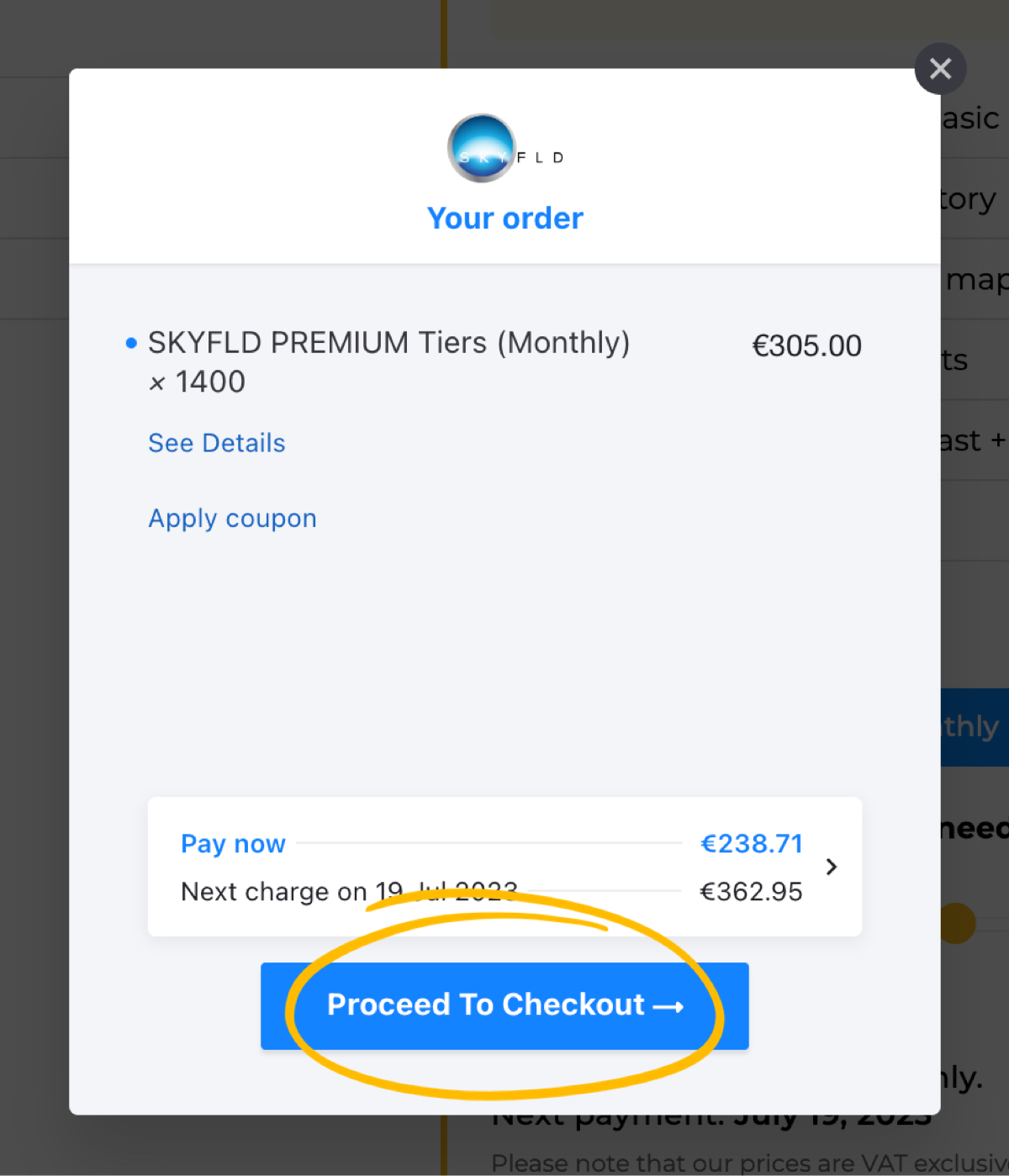Viewport: 1009px width, 1176px height.
Task: Click the partially visible Basic plan label
Action: click(x=970, y=119)
